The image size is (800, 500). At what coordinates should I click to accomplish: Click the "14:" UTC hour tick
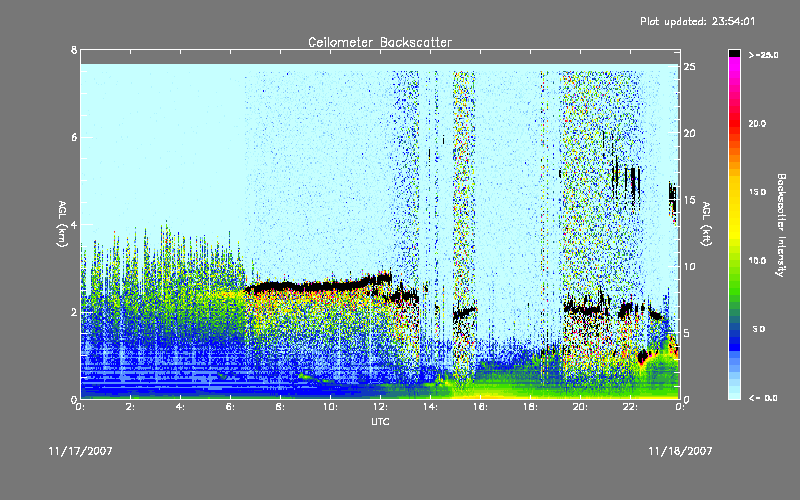430,407
